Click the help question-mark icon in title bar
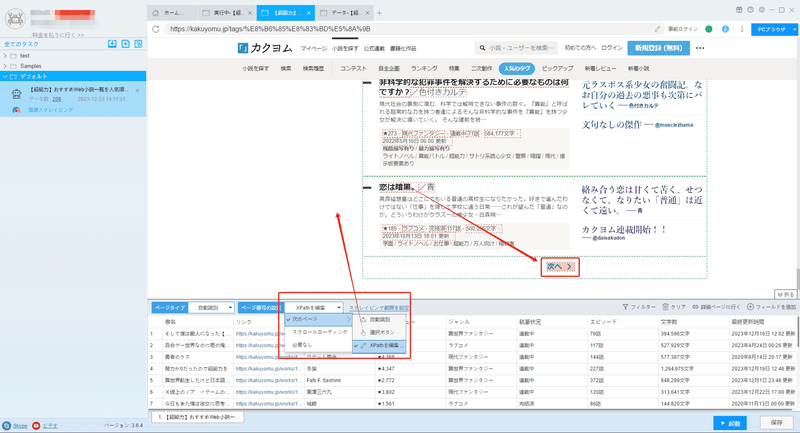800x433 pixels. click(x=751, y=10)
